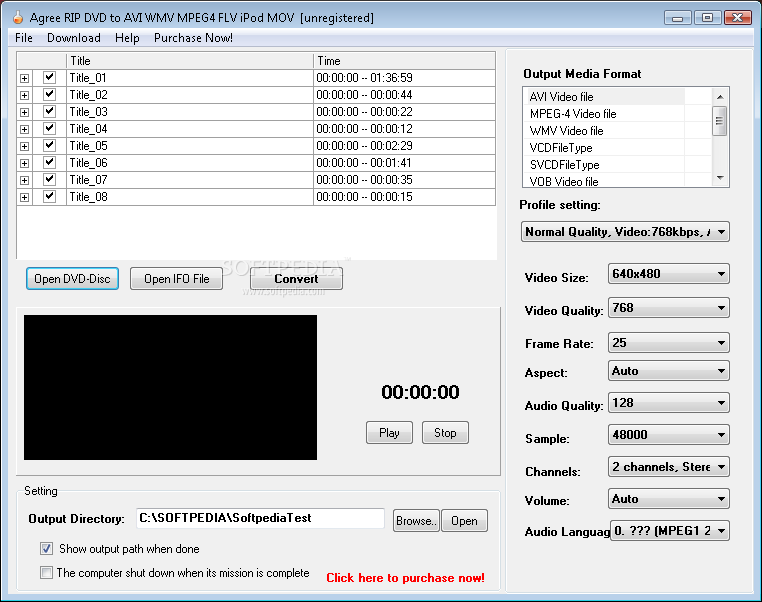Expand the Title_06 row
The height and width of the screenshot is (602, 762).
point(24,163)
